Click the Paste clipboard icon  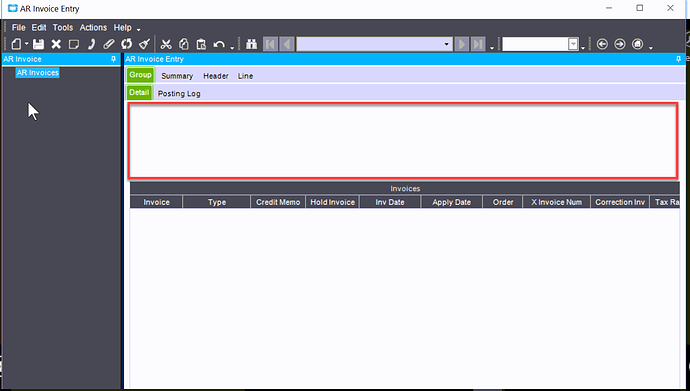pos(201,44)
